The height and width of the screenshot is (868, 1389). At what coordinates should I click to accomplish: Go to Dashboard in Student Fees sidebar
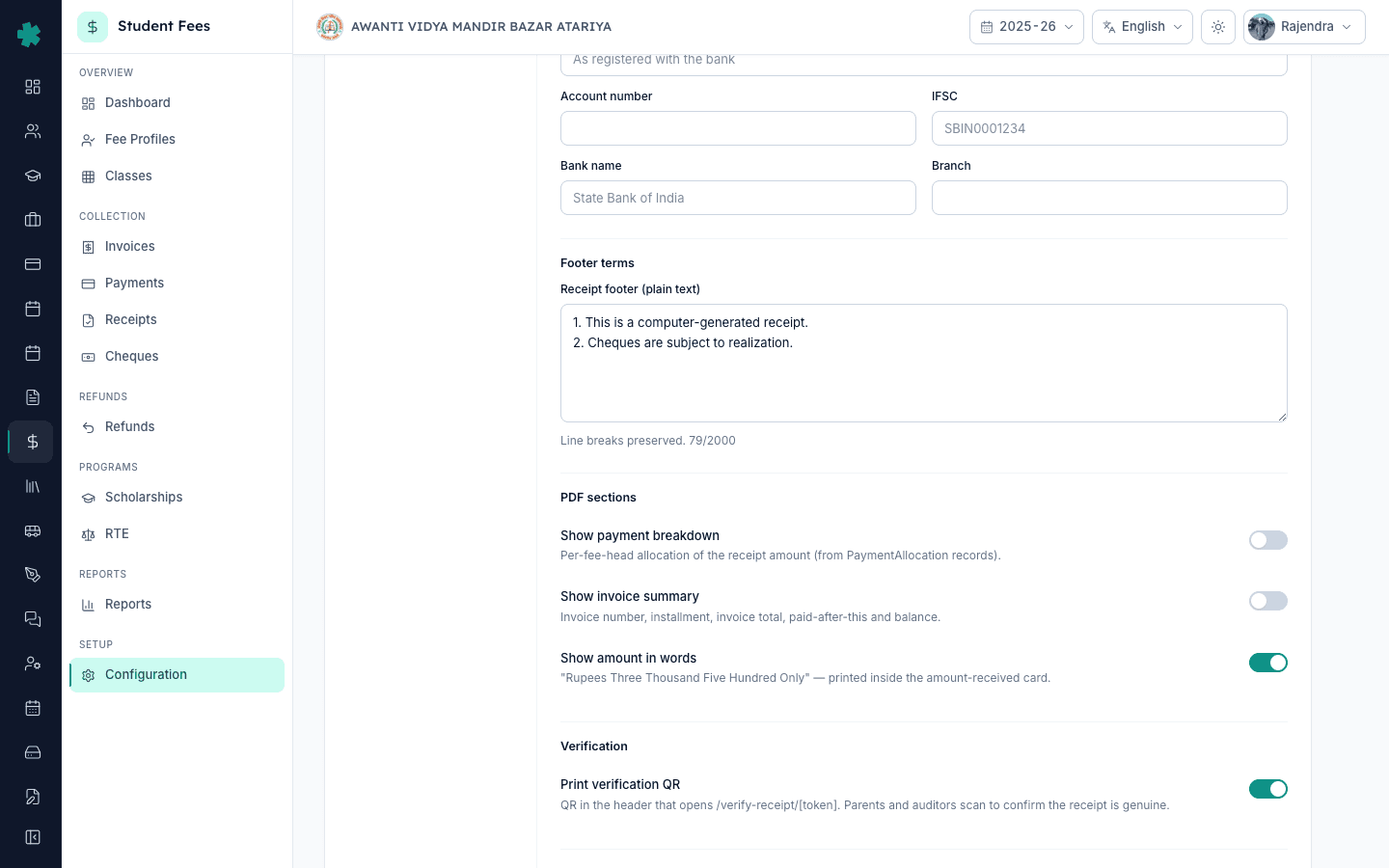pyautogui.click(x=177, y=103)
